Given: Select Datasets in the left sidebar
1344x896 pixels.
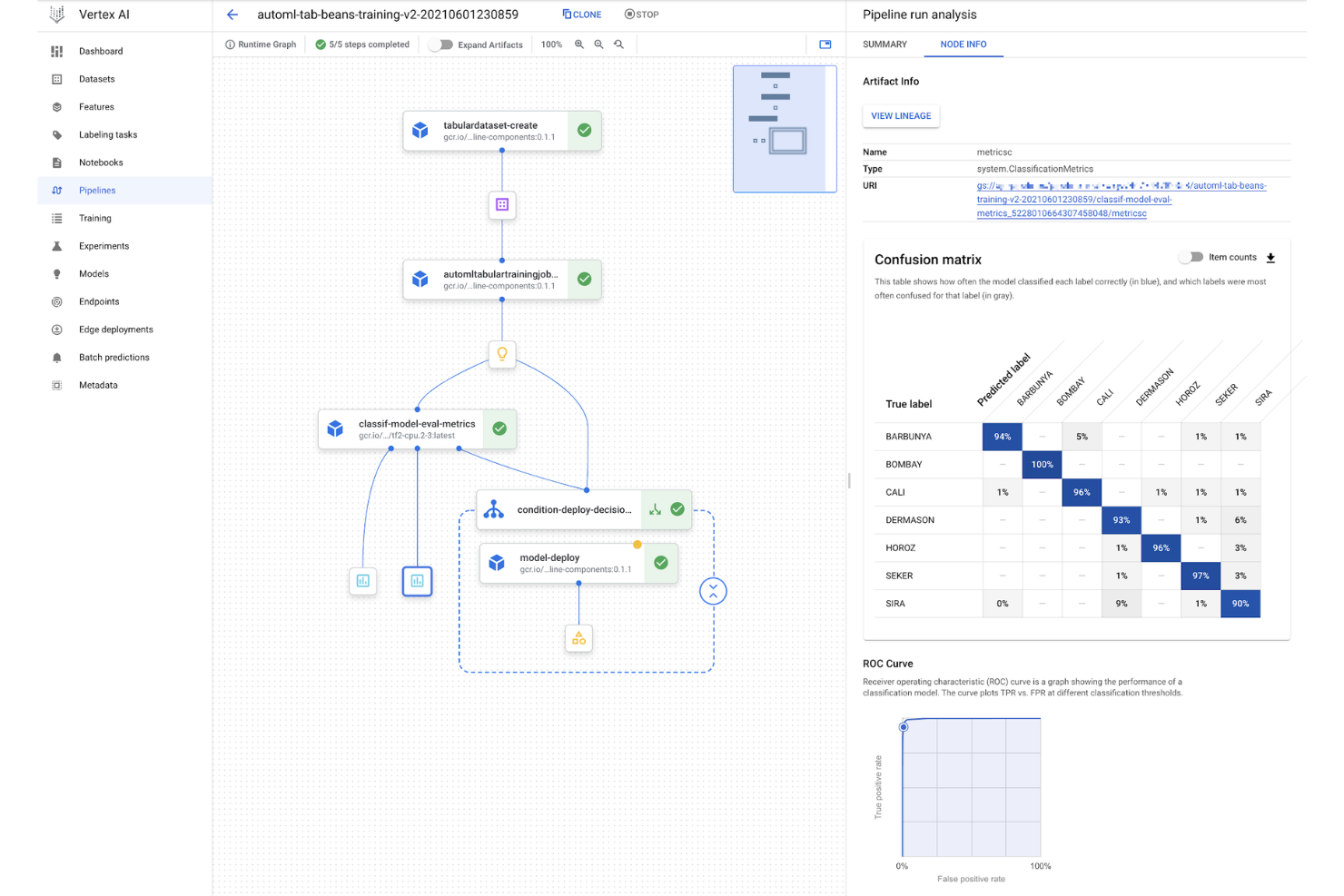Looking at the screenshot, I should point(96,79).
